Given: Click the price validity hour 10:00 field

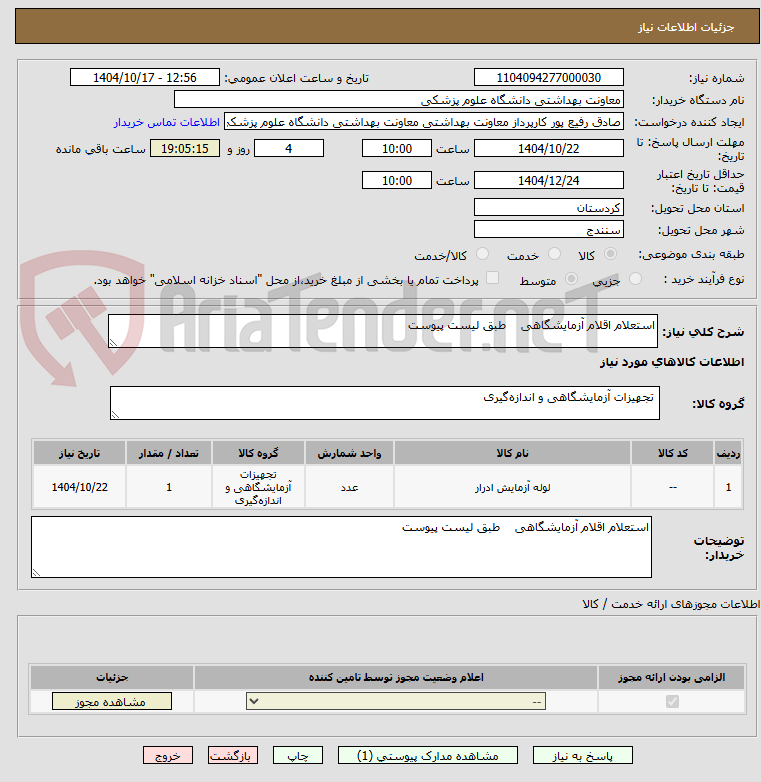Looking at the screenshot, I should coord(397,181).
